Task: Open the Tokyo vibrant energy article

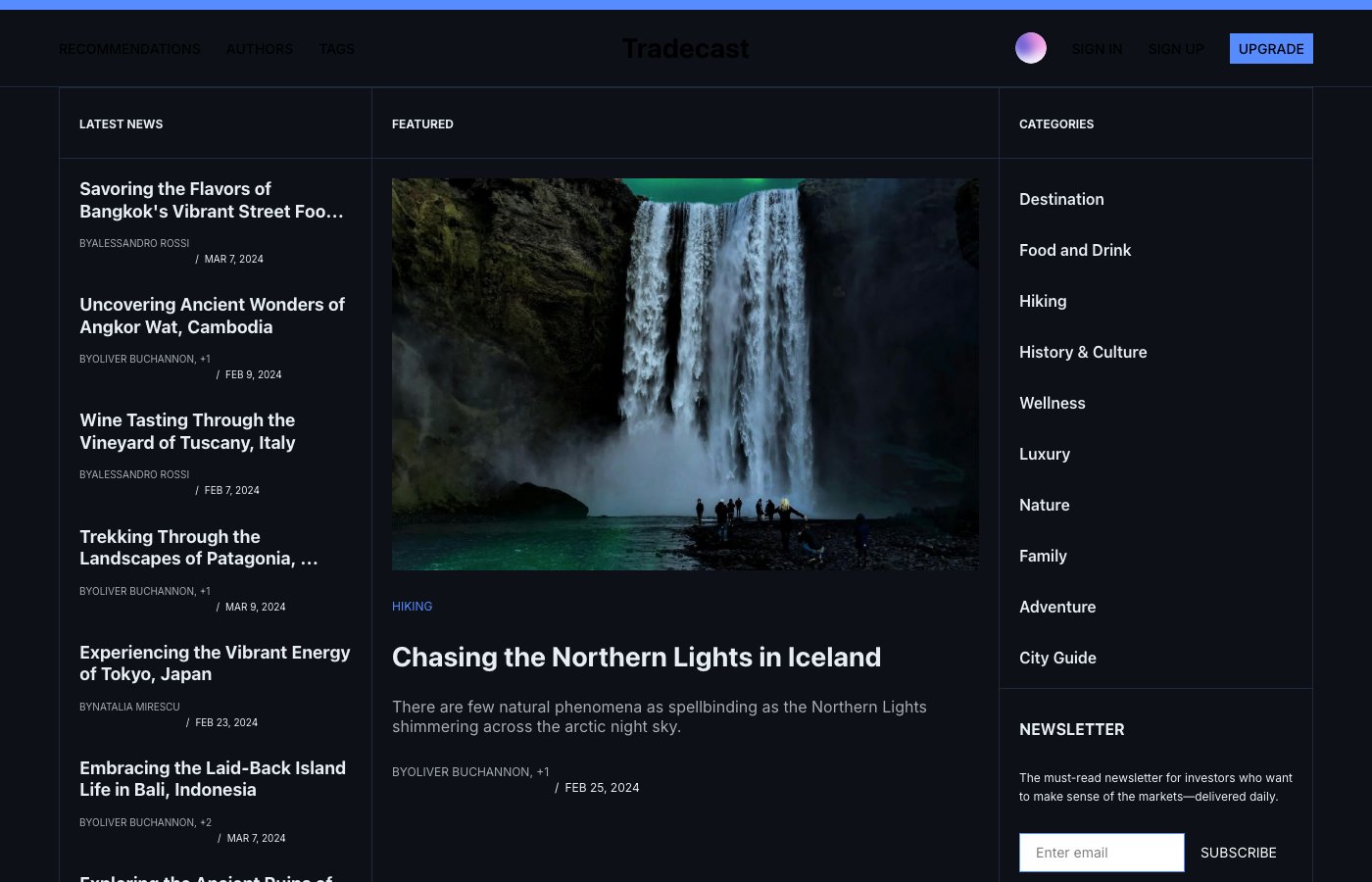Action: [x=215, y=662]
